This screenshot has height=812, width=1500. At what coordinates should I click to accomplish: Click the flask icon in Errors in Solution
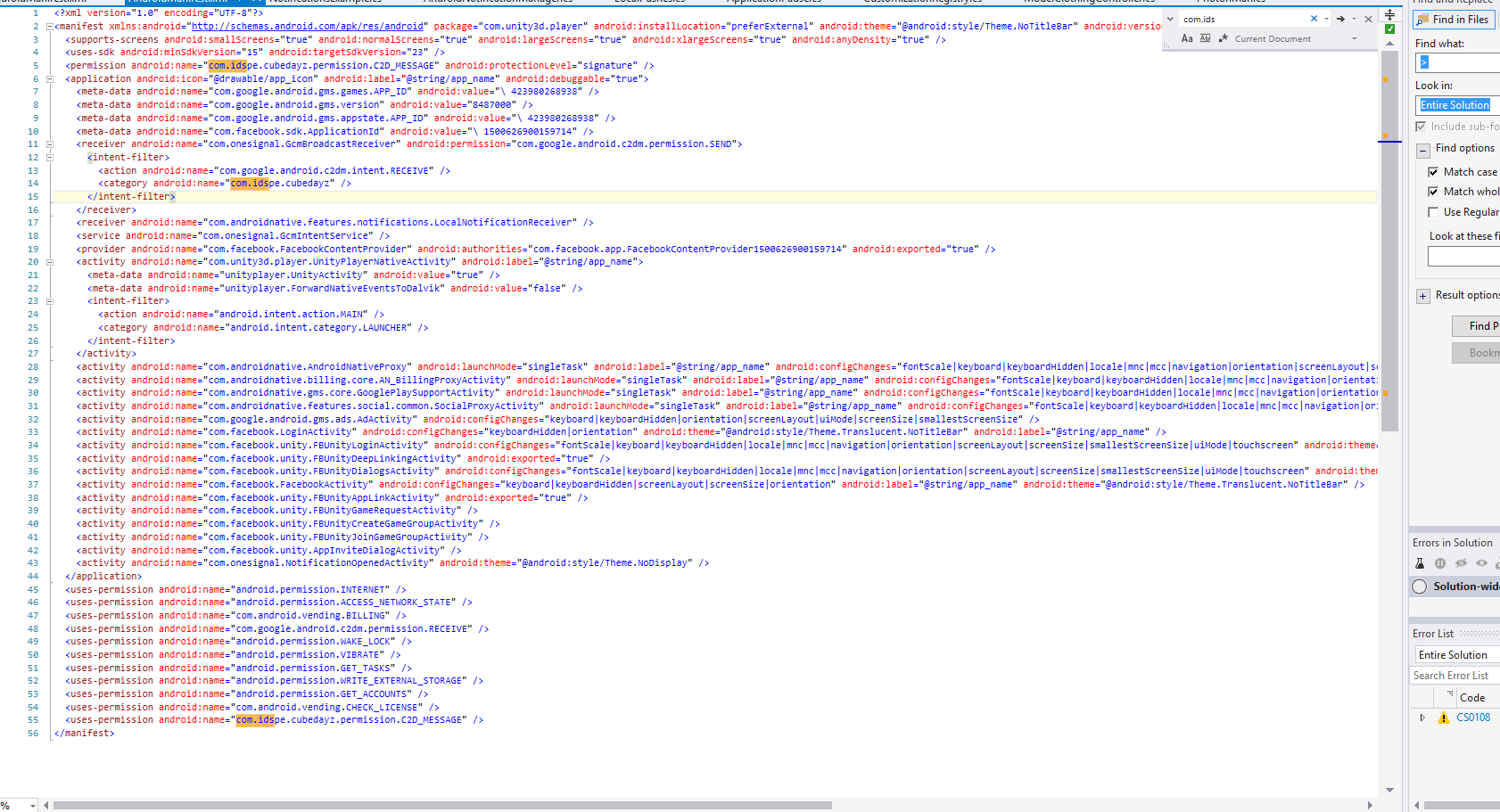(1420, 563)
